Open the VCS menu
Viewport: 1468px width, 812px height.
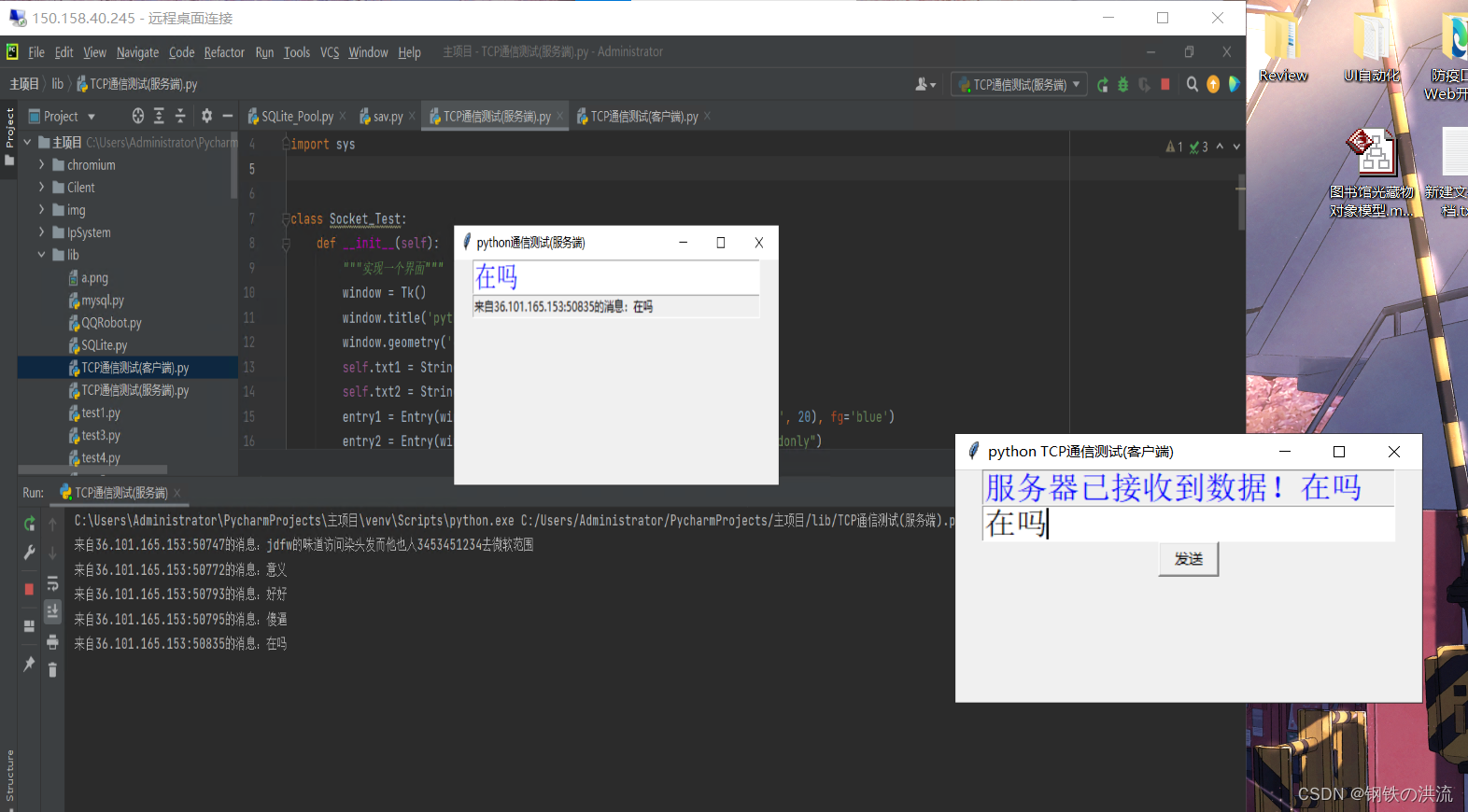[x=330, y=52]
